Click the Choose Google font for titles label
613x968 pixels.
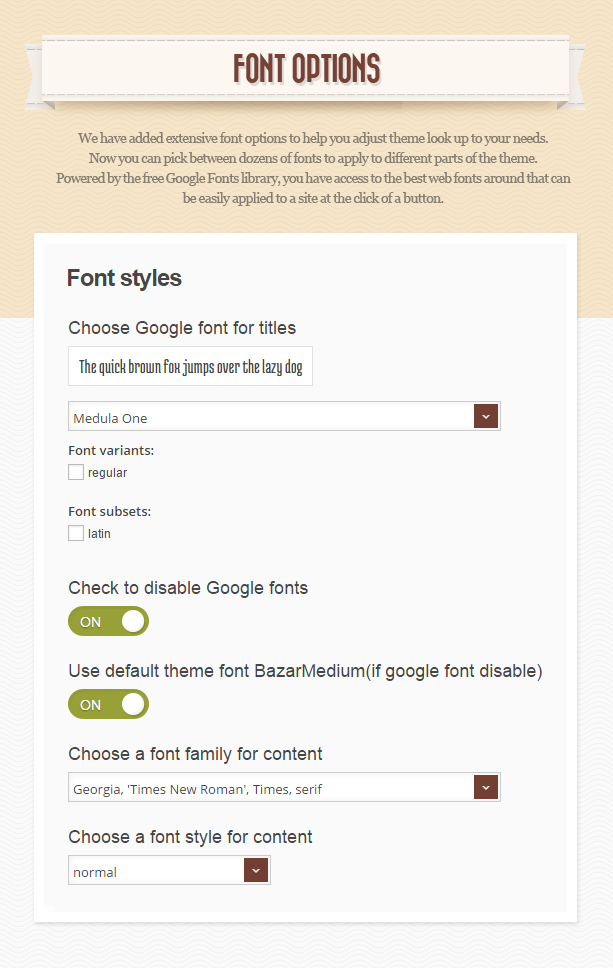point(182,328)
